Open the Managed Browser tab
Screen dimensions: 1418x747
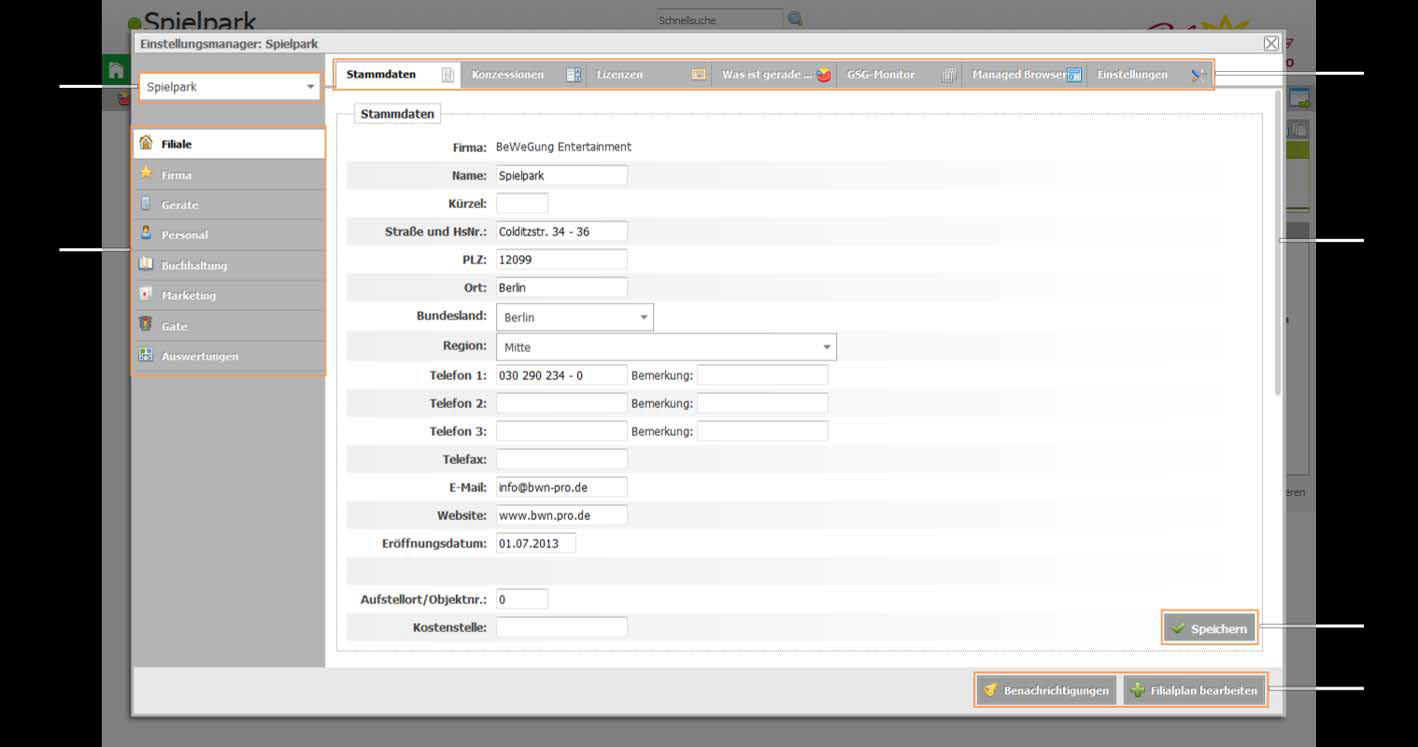point(1023,75)
